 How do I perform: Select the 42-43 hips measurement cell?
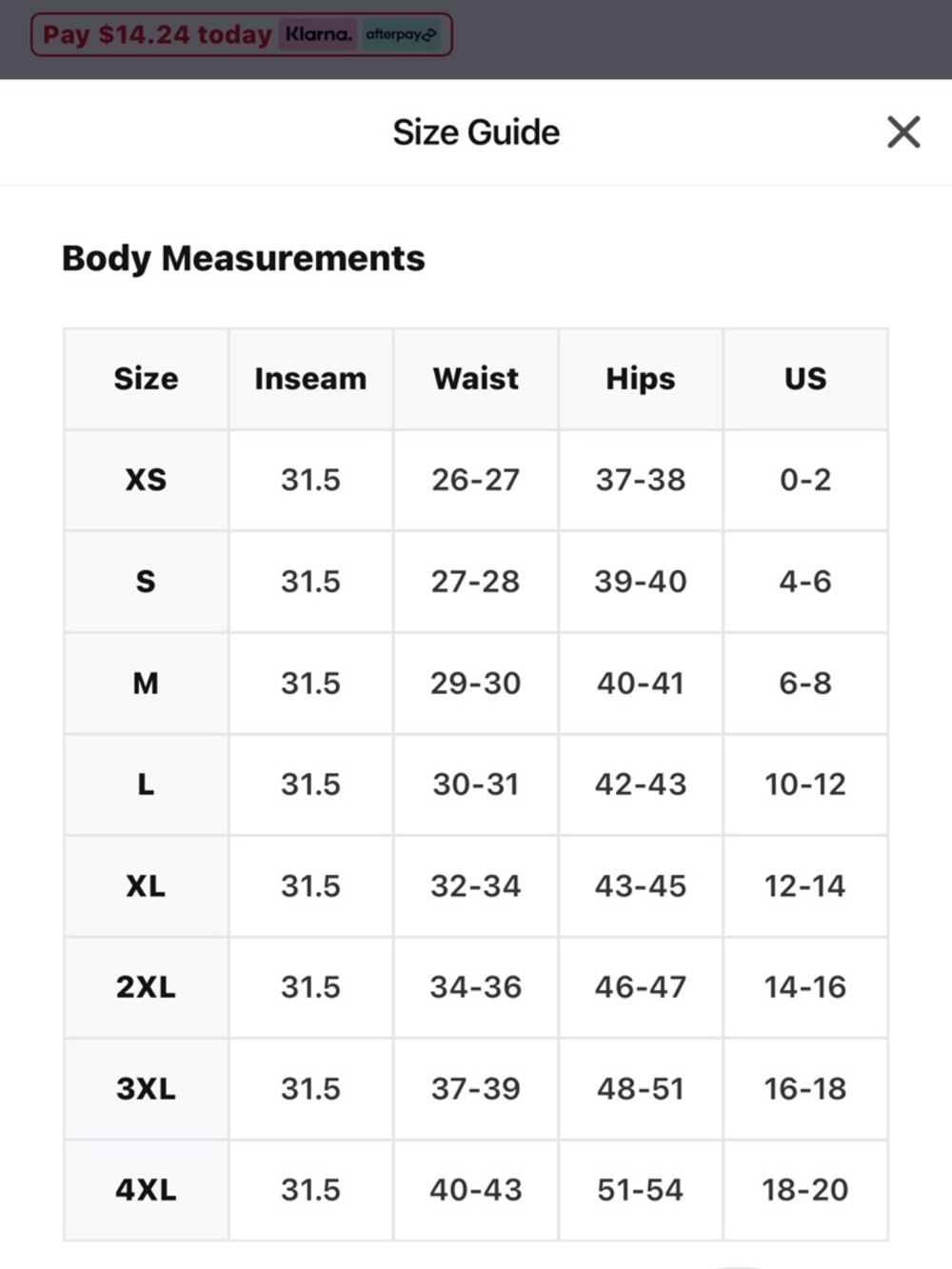click(x=641, y=784)
